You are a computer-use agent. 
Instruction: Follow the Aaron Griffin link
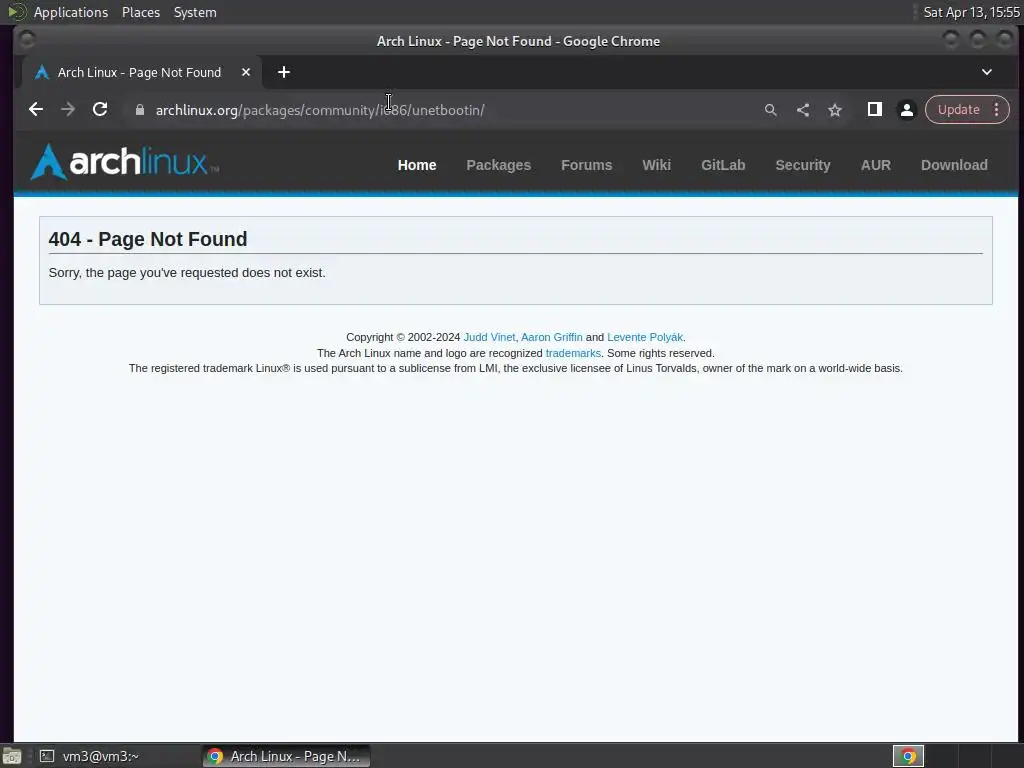coord(551,338)
